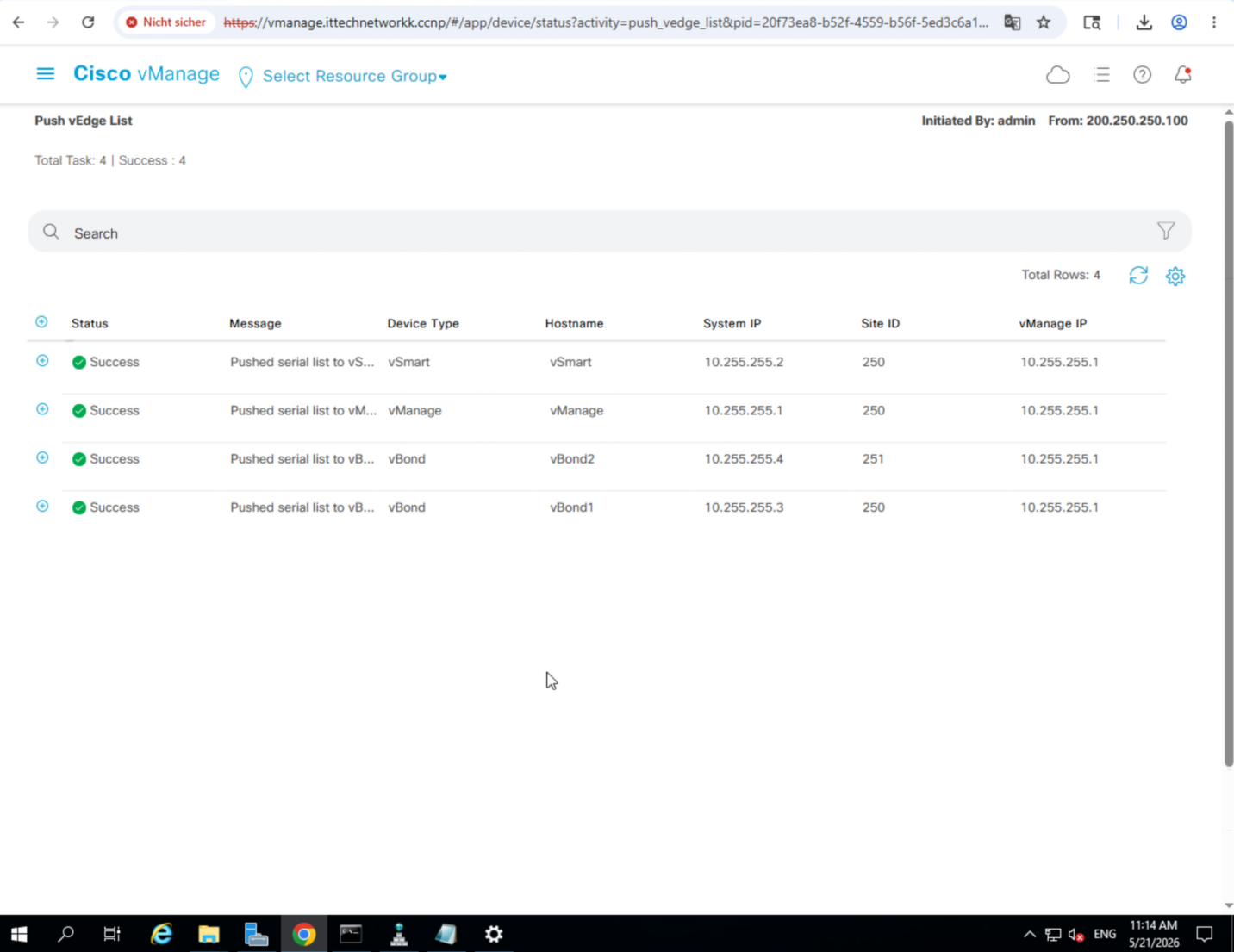The width and height of the screenshot is (1234, 952).
Task: Go forward in browser history
Action: coord(53,22)
